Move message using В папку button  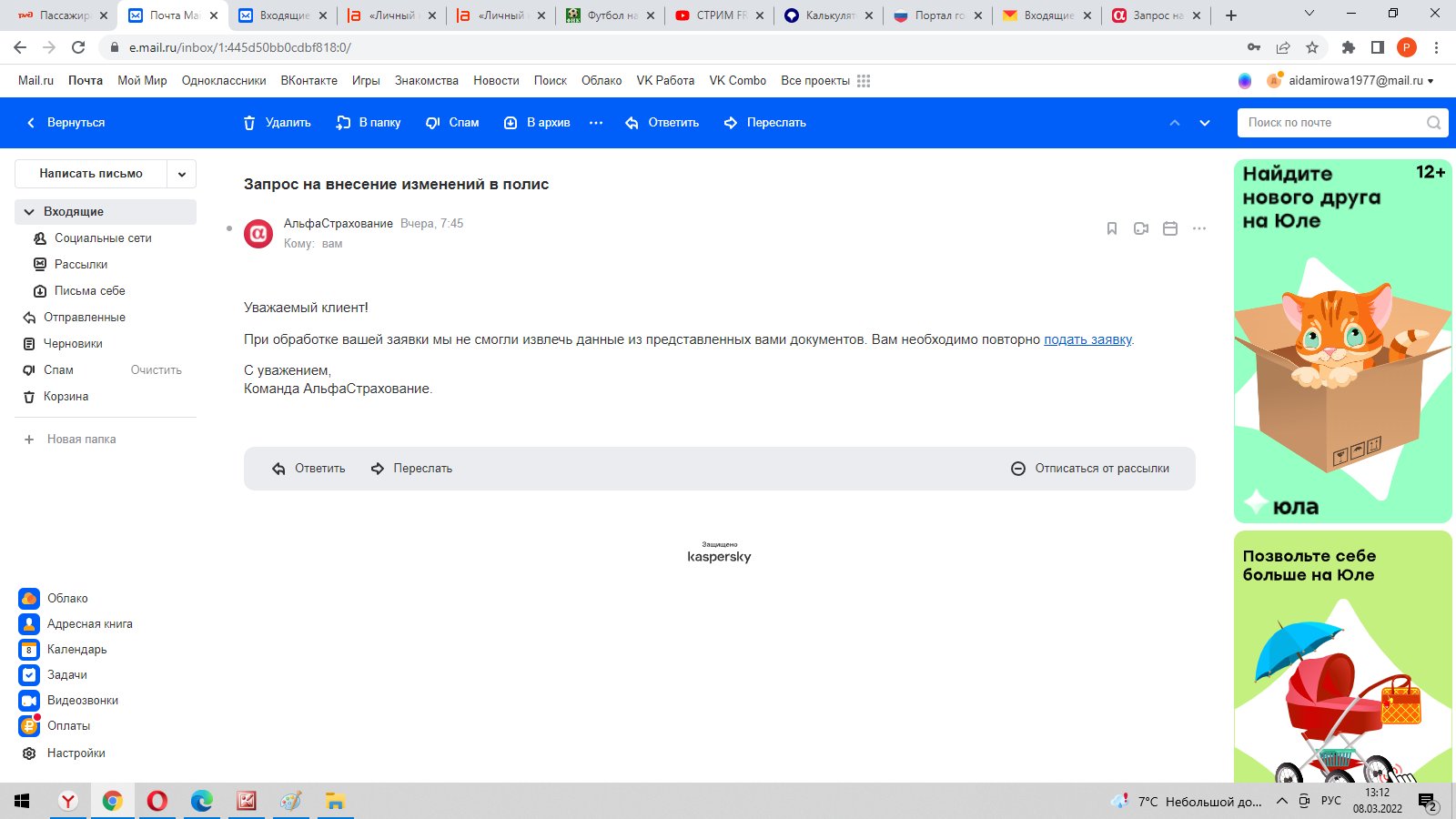[x=368, y=123]
